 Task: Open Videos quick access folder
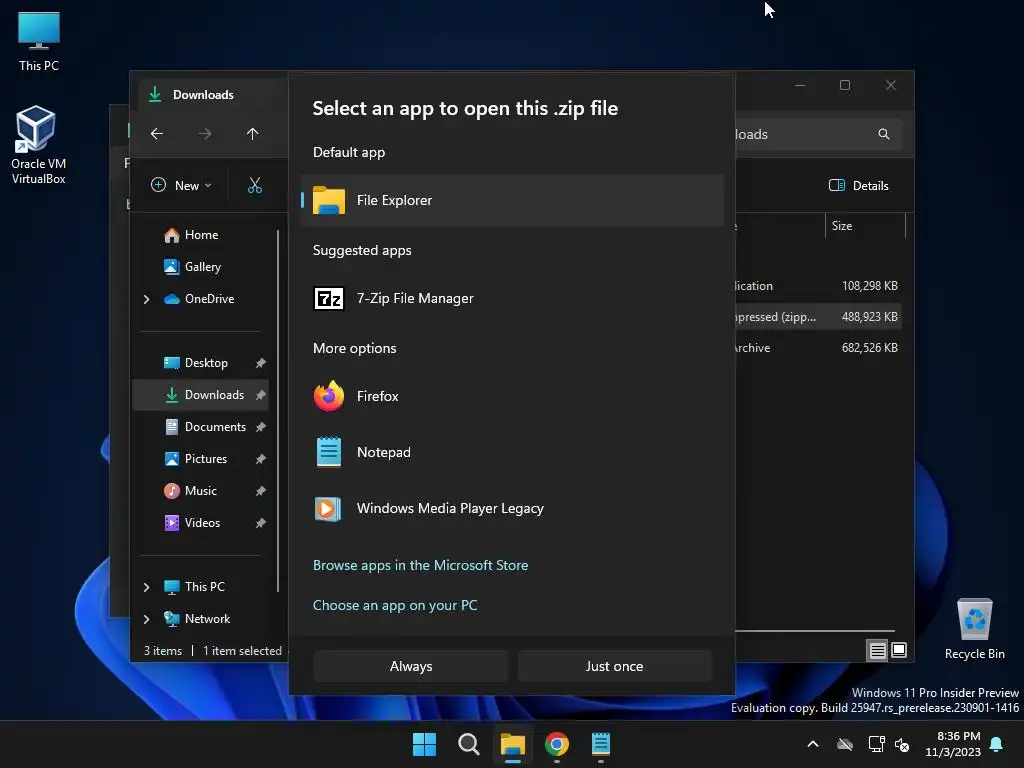click(202, 523)
